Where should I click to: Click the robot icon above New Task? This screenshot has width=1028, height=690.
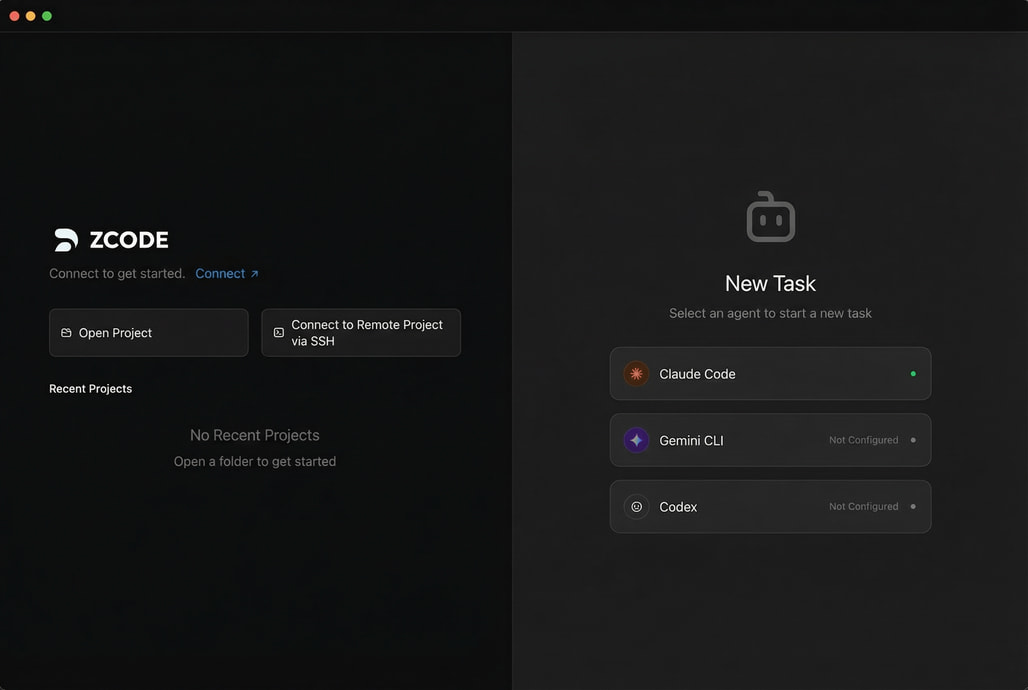[770, 217]
